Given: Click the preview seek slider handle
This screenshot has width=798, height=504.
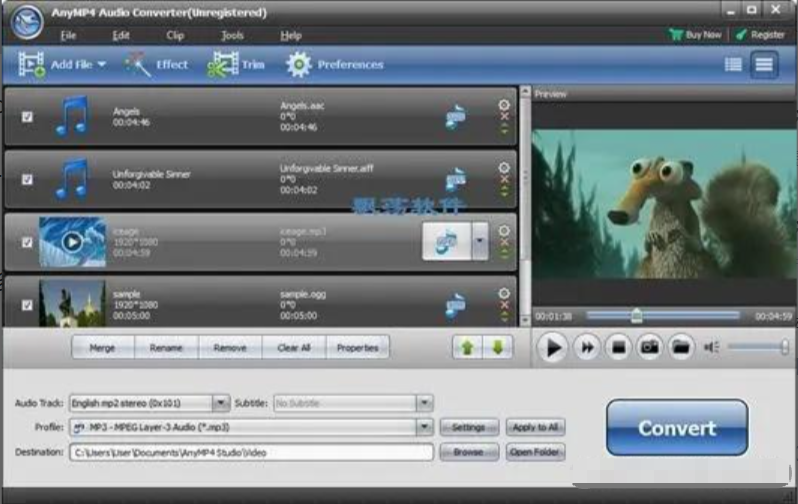Looking at the screenshot, I should coord(637,316).
